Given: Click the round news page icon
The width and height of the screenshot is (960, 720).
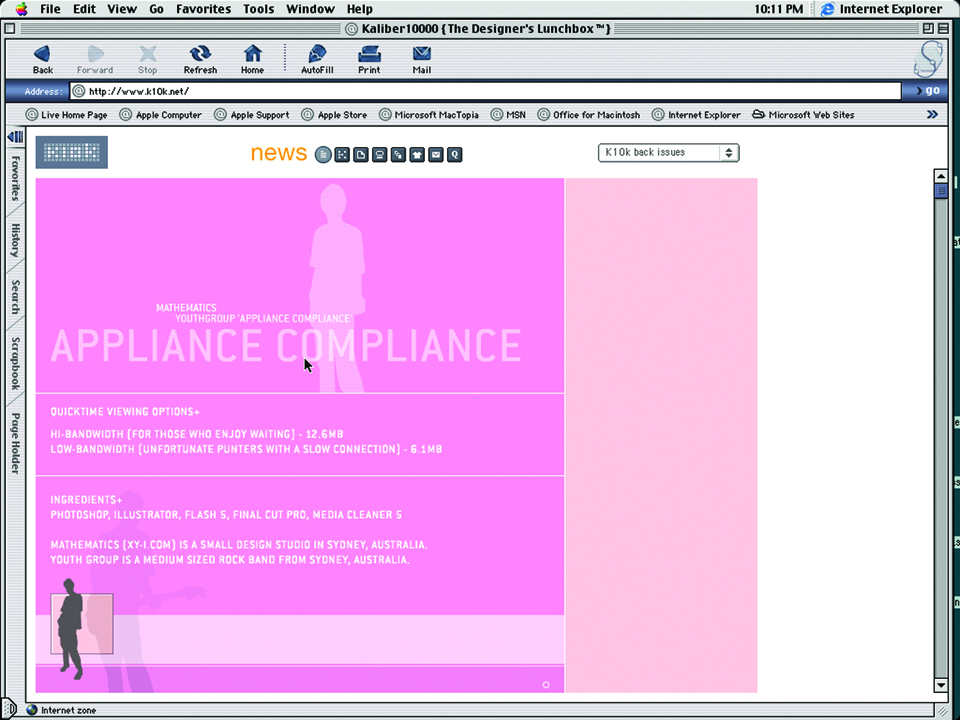Looking at the screenshot, I should pos(323,155).
